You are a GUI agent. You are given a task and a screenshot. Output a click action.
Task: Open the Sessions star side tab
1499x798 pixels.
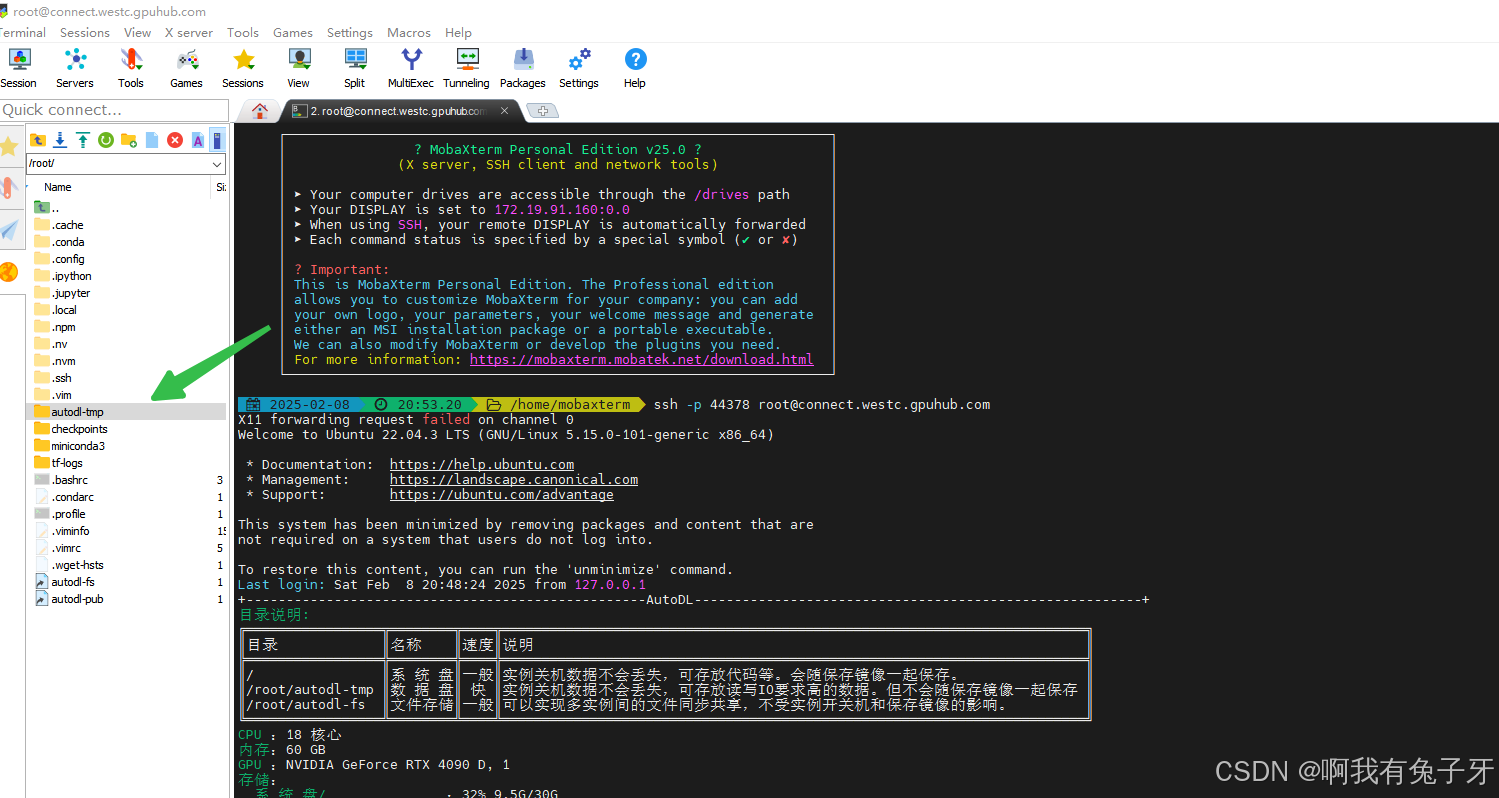9,147
